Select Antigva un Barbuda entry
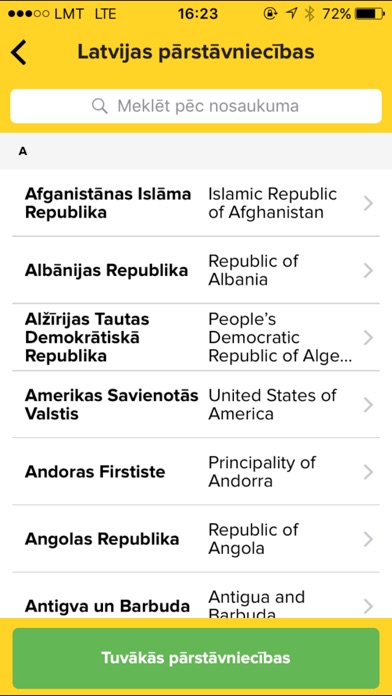Image resolution: width=392 pixels, height=696 pixels. [x=196, y=595]
